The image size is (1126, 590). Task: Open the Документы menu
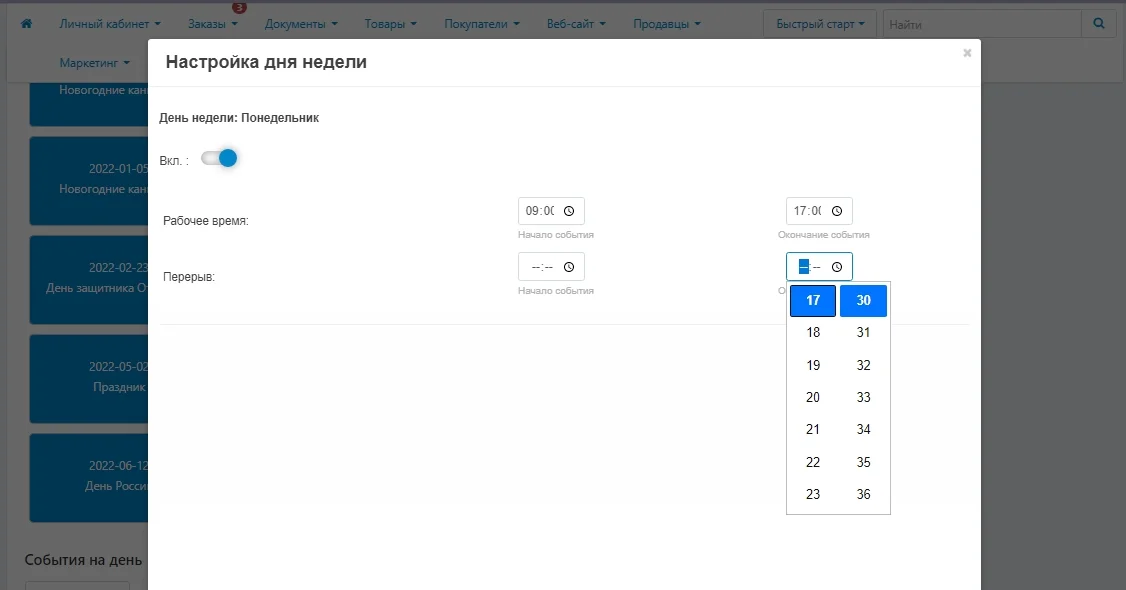(x=301, y=24)
